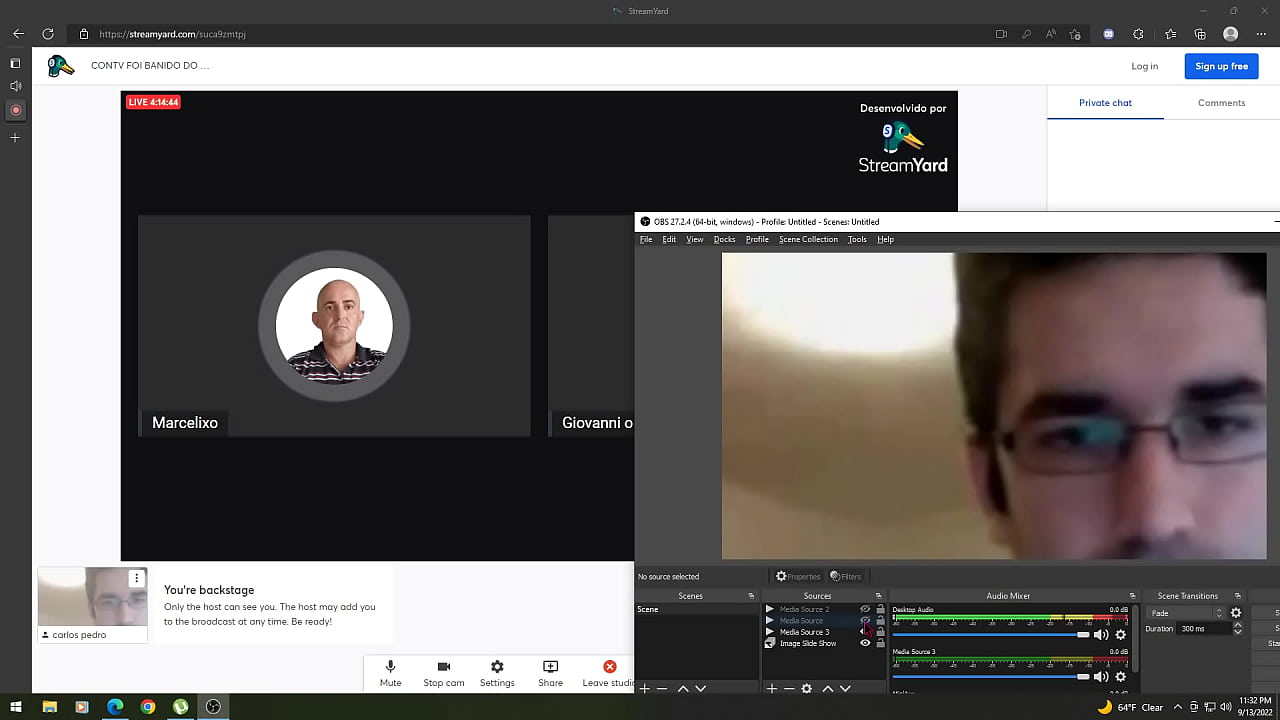The image size is (1280, 720).
Task: Remove a scene with the minus icon
Action: click(x=660, y=689)
